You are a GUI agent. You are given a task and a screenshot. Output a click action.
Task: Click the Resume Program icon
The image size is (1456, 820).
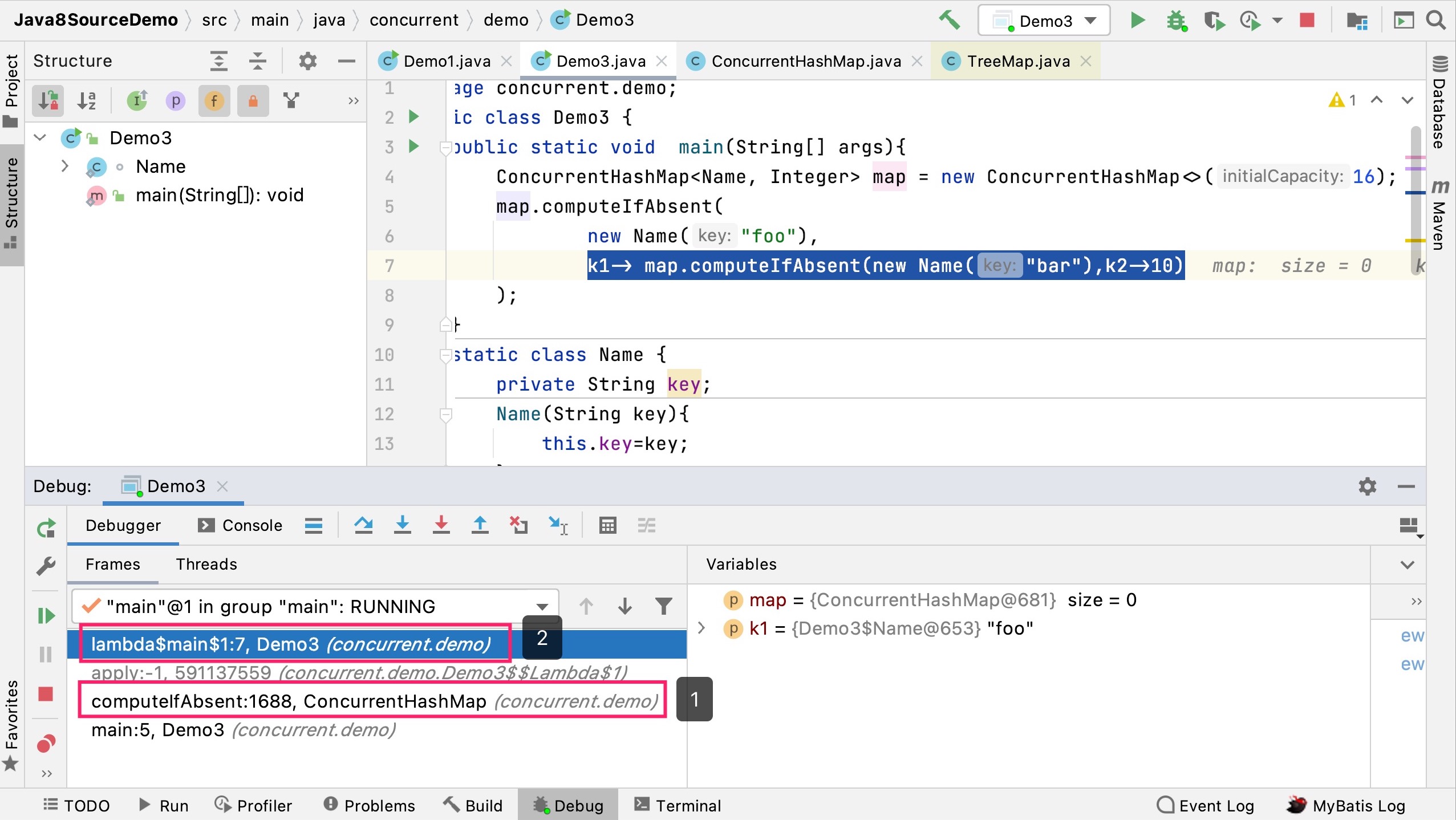[x=46, y=616]
